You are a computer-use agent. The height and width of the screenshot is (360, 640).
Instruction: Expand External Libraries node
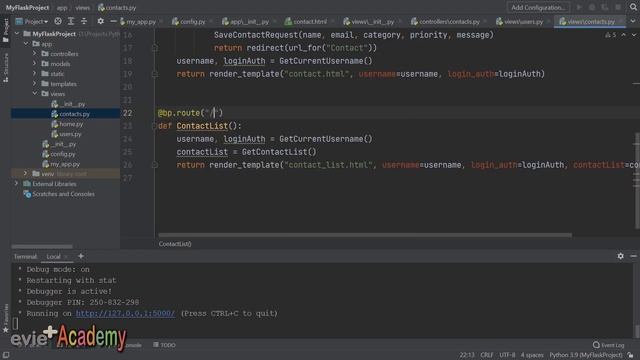tap(17, 184)
